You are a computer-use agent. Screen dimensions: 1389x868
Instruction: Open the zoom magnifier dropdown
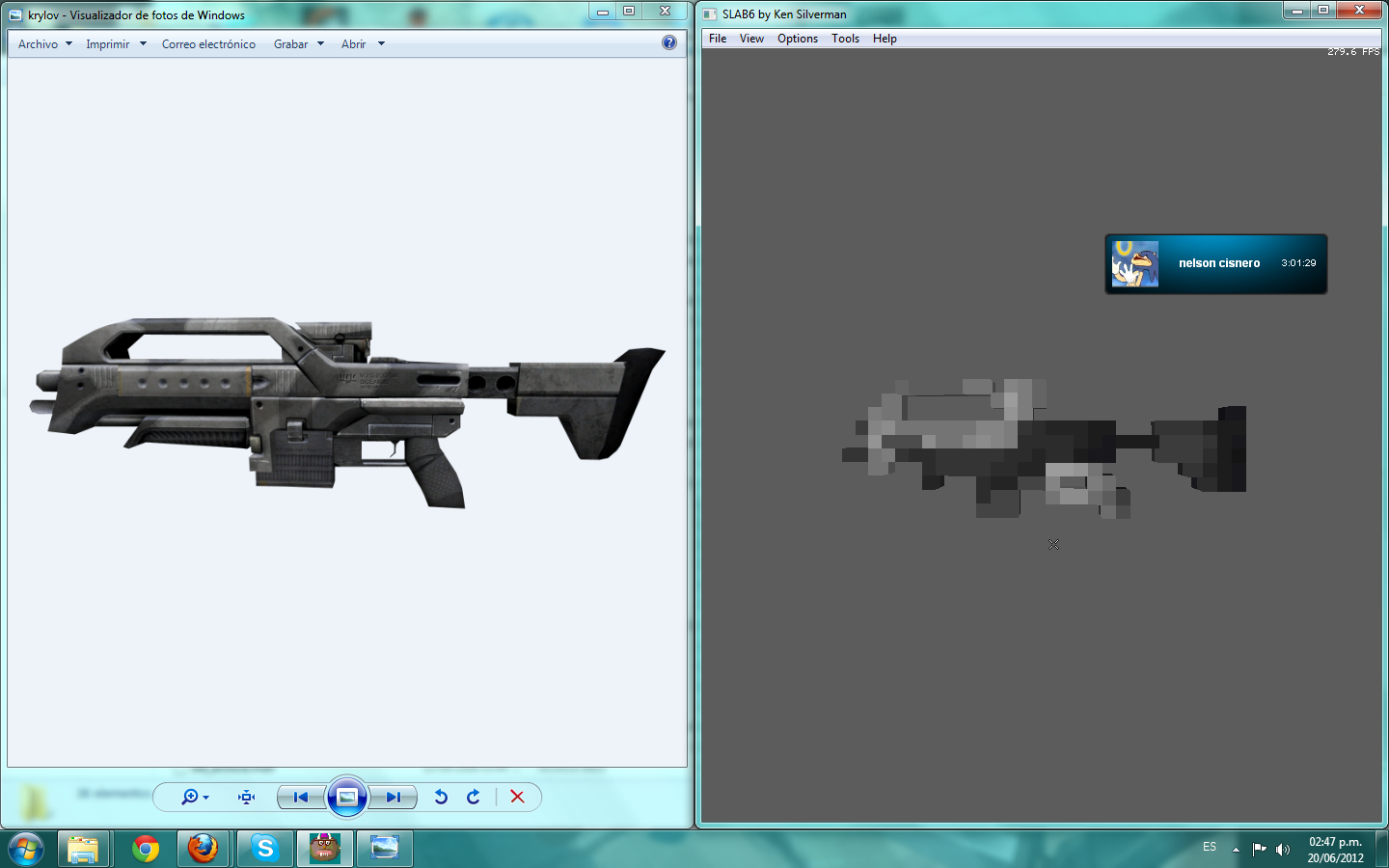pyautogui.click(x=205, y=797)
